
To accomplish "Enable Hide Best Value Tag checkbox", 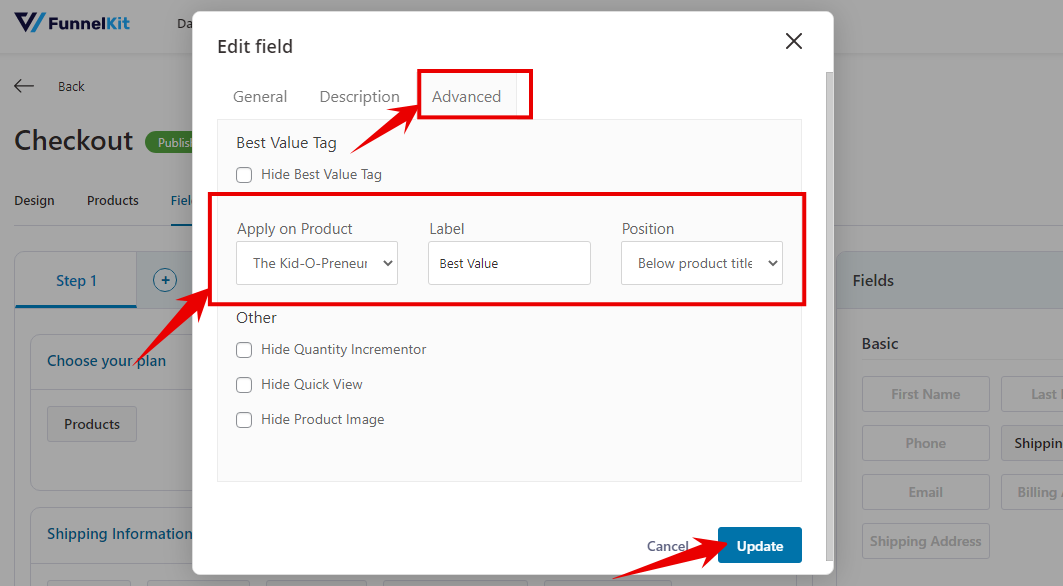I will coord(244,175).
